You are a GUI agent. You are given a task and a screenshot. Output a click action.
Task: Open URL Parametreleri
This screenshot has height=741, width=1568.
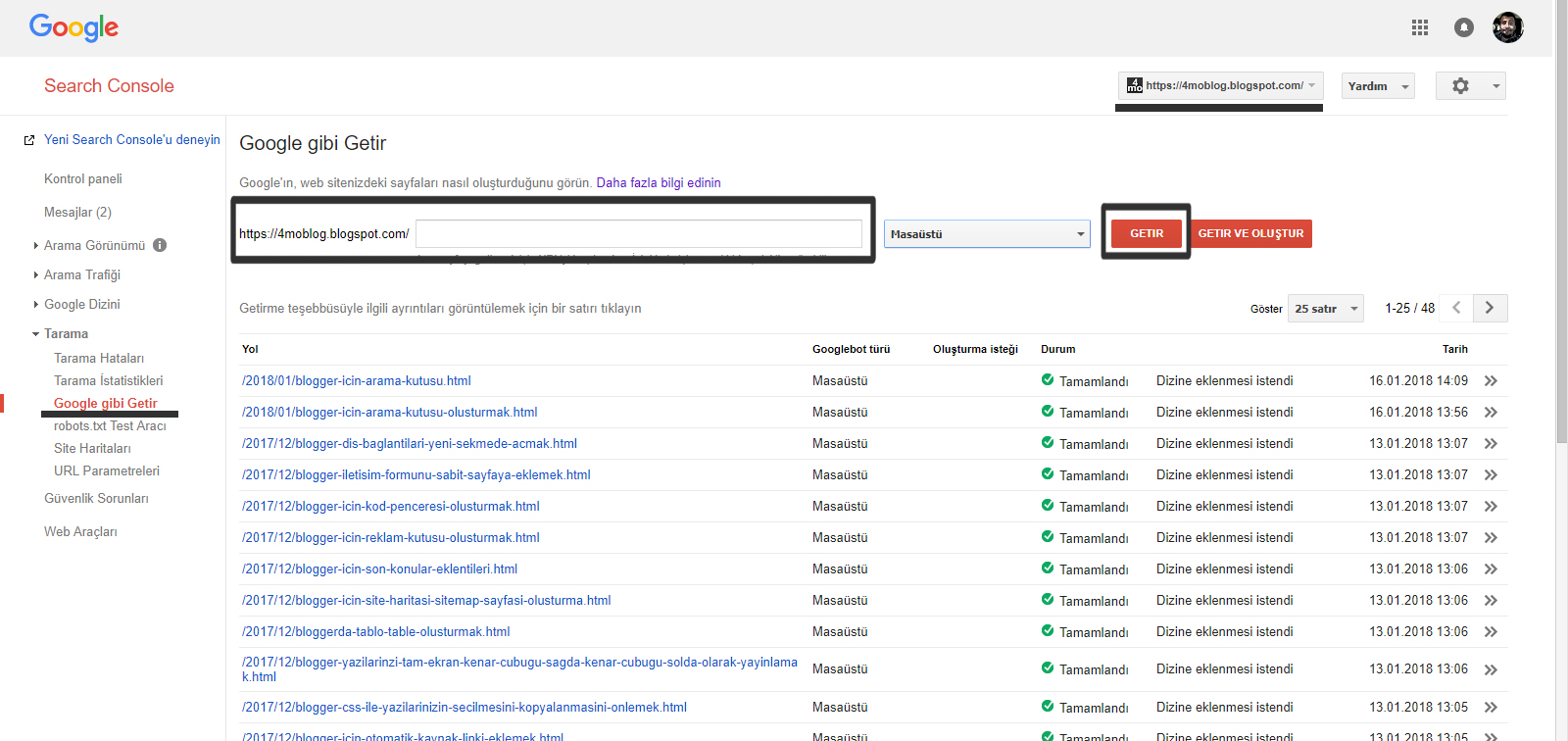(107, 470)
